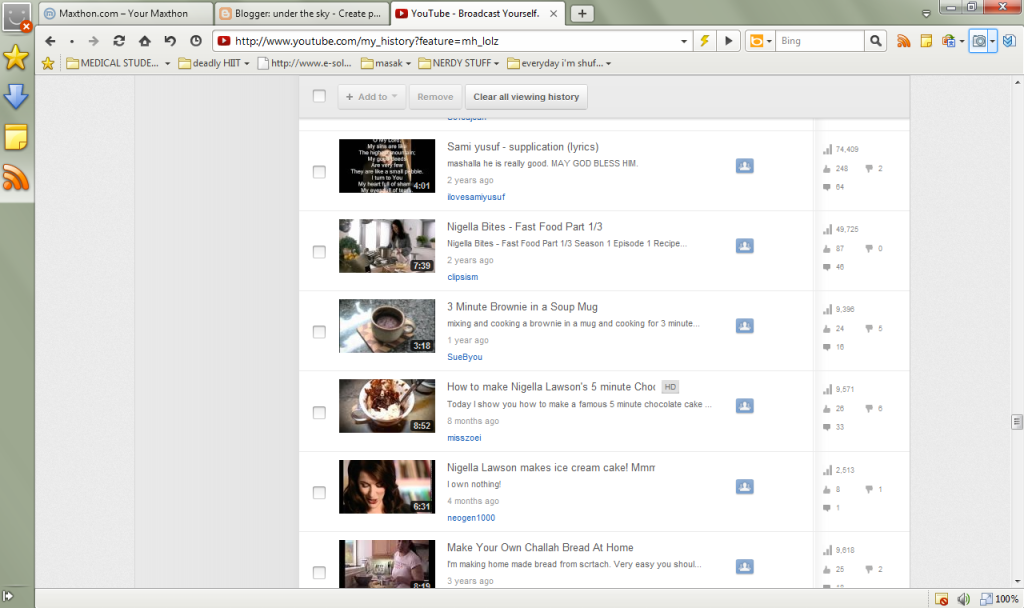
Task: Check the Nigella Bites Fast Food box
Action: (319, 252)
